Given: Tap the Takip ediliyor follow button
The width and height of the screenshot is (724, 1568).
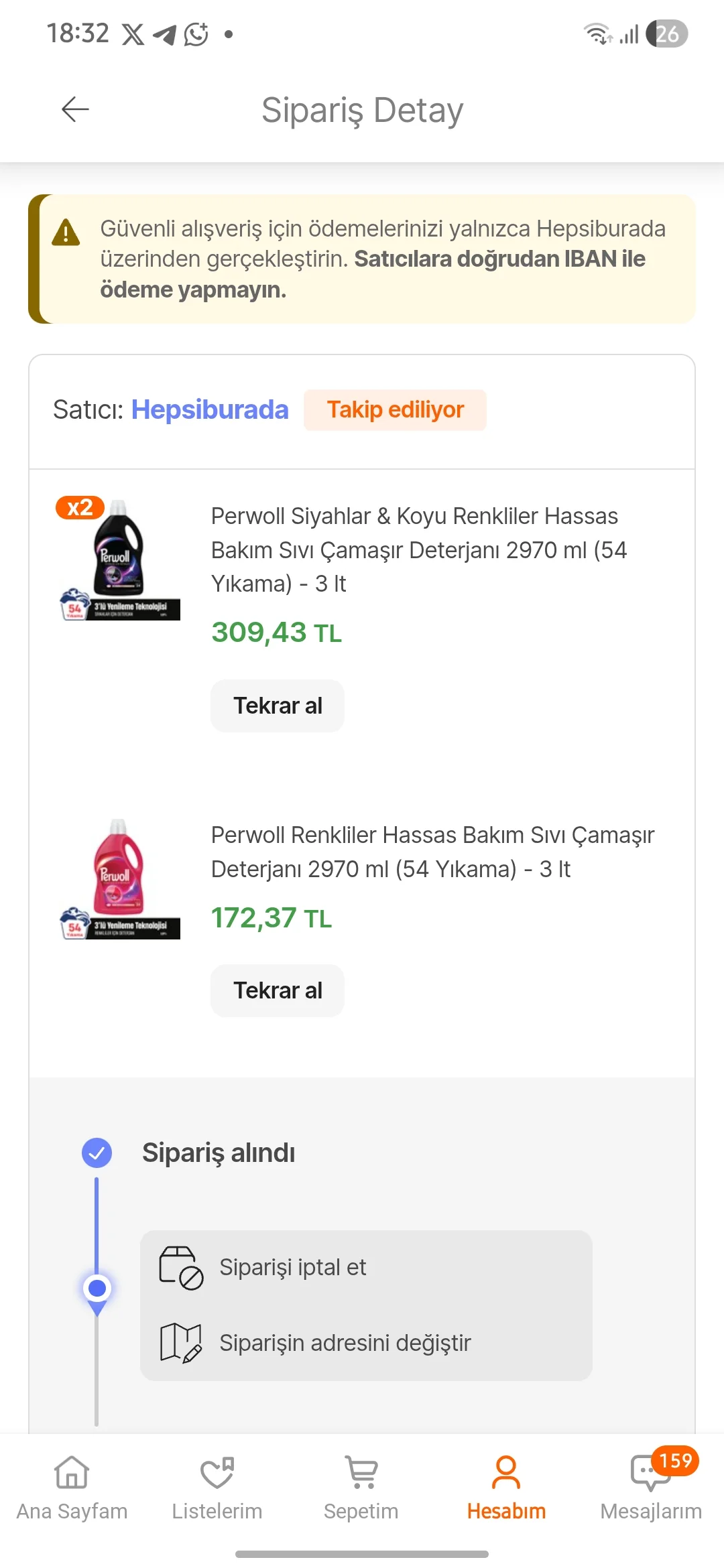Looking at the screenshot, I should (395, 410).
